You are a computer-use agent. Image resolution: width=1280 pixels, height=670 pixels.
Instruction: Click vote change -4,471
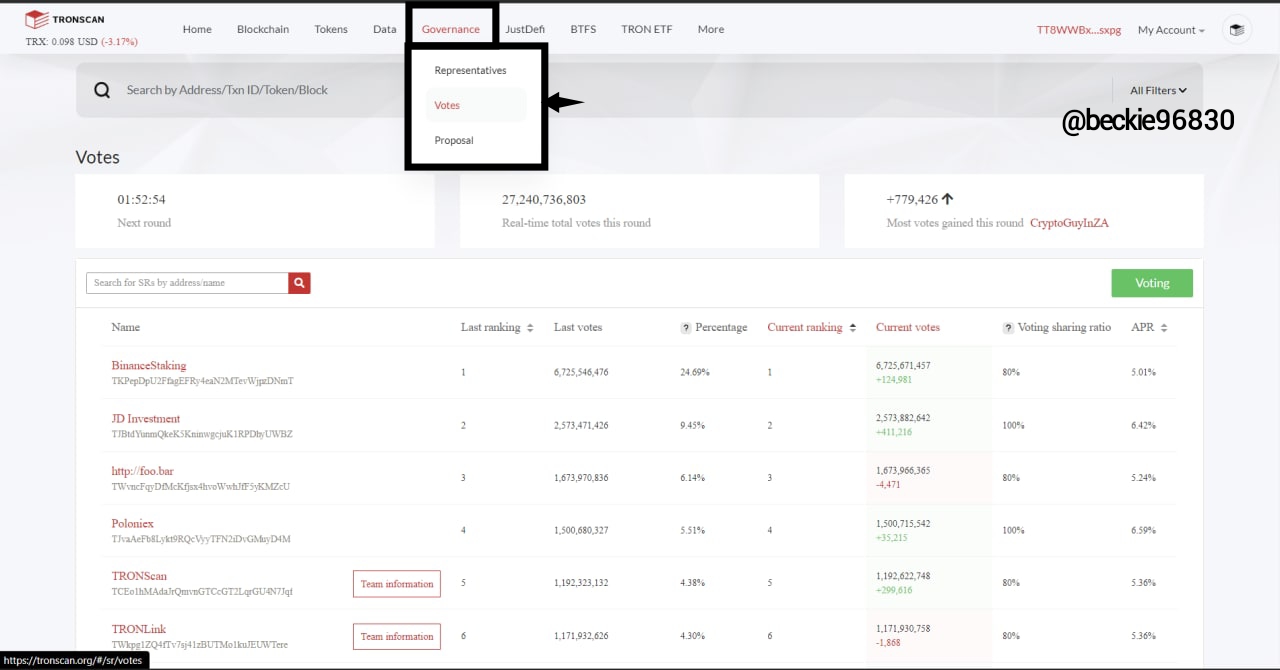click(x=888, y=485)
